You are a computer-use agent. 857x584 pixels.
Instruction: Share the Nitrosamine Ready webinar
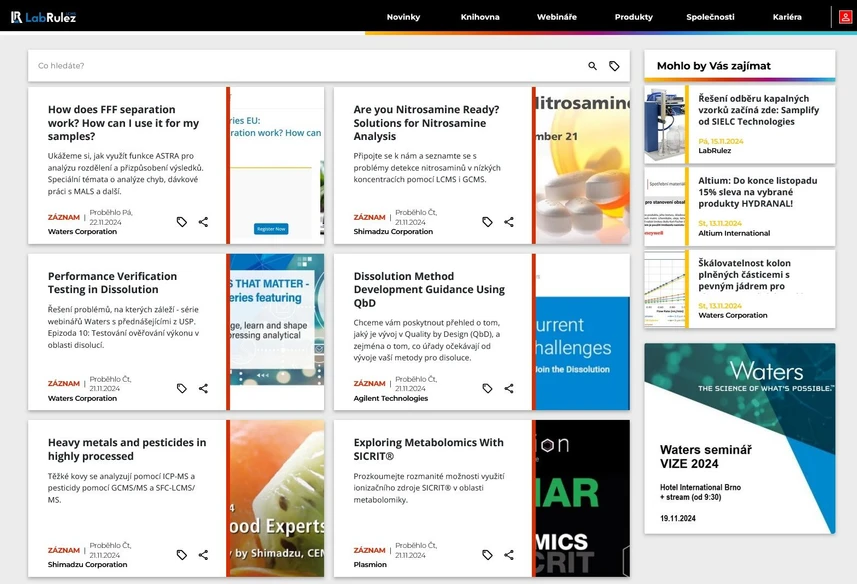[x=509, y=222]
